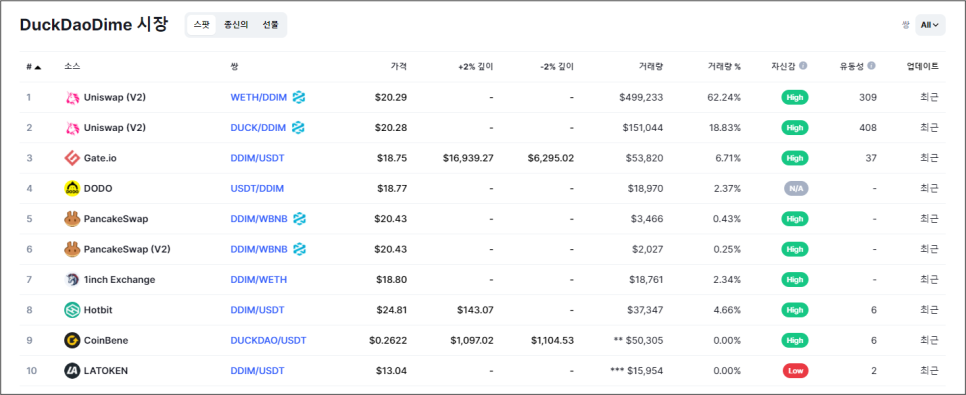Sort by the 거래량 column header

[651, 67]
